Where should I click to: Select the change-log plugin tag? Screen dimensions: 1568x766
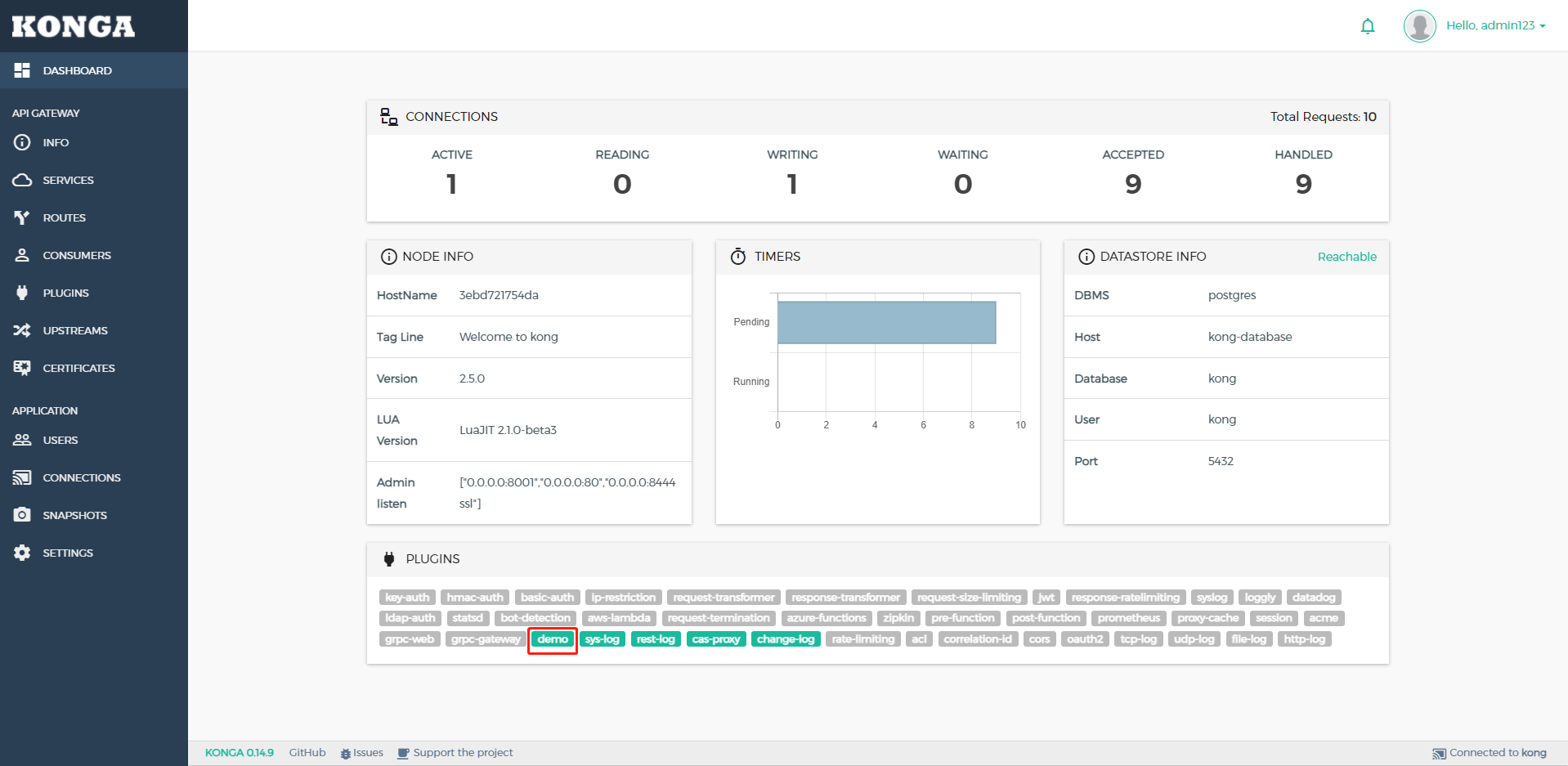click(x=786, y=639)
